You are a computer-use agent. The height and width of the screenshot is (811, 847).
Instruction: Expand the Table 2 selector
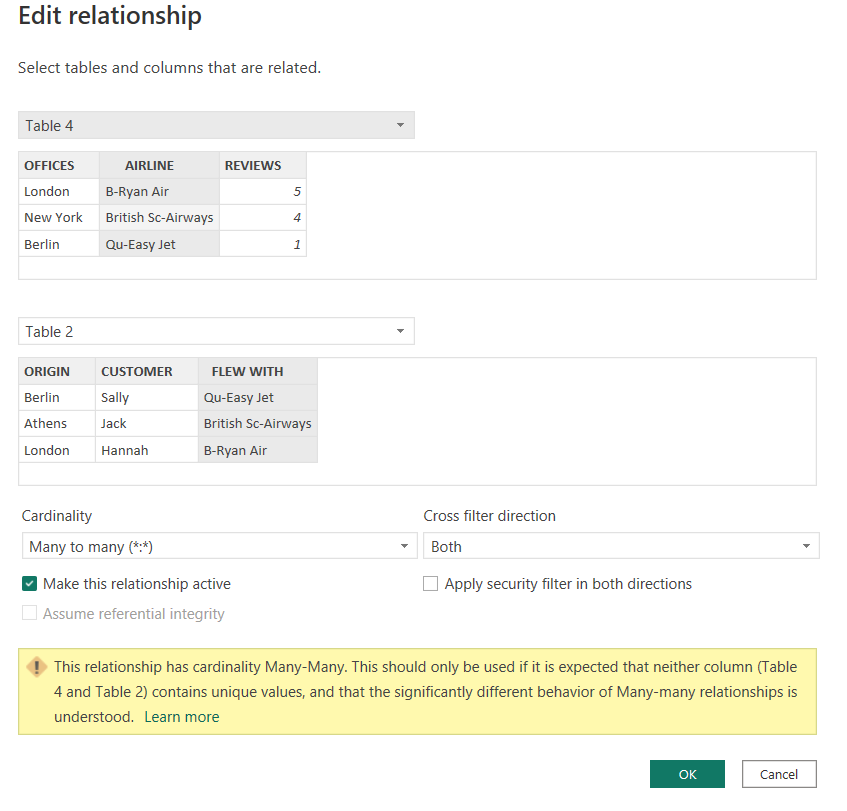(x=216, y=331)
